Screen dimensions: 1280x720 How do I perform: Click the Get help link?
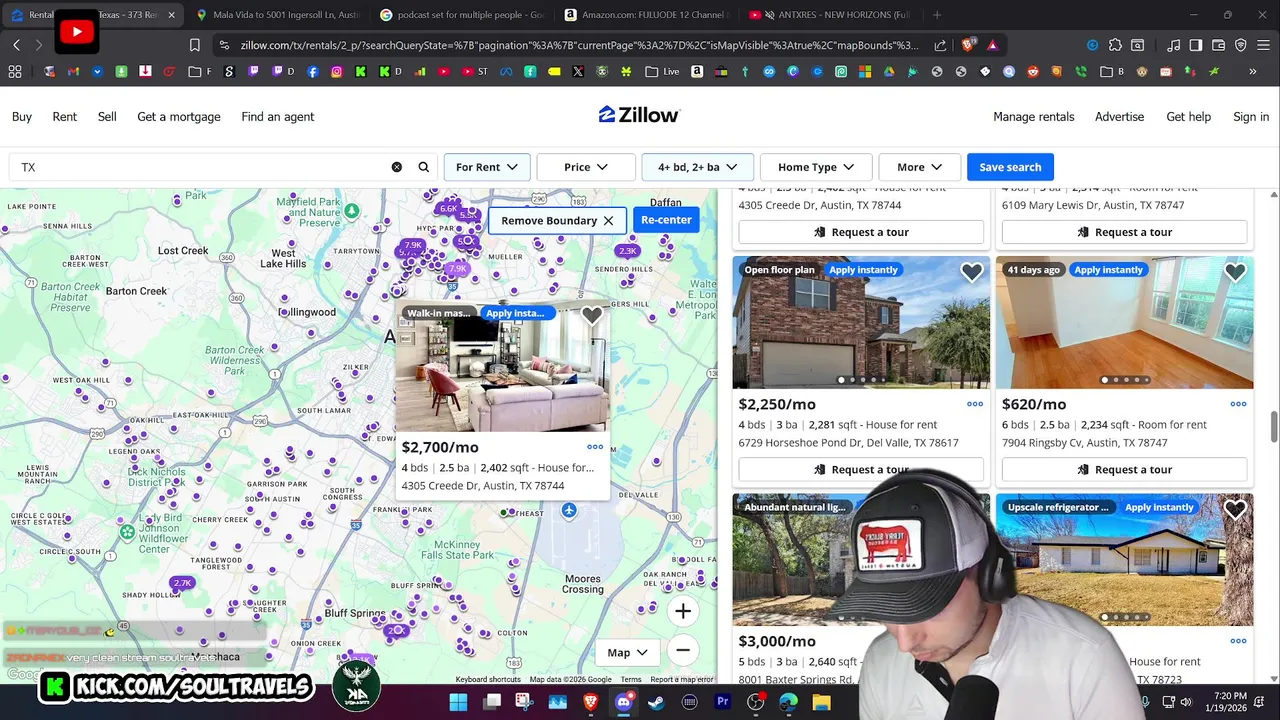pyautogui.click(x=1188, y=116)
